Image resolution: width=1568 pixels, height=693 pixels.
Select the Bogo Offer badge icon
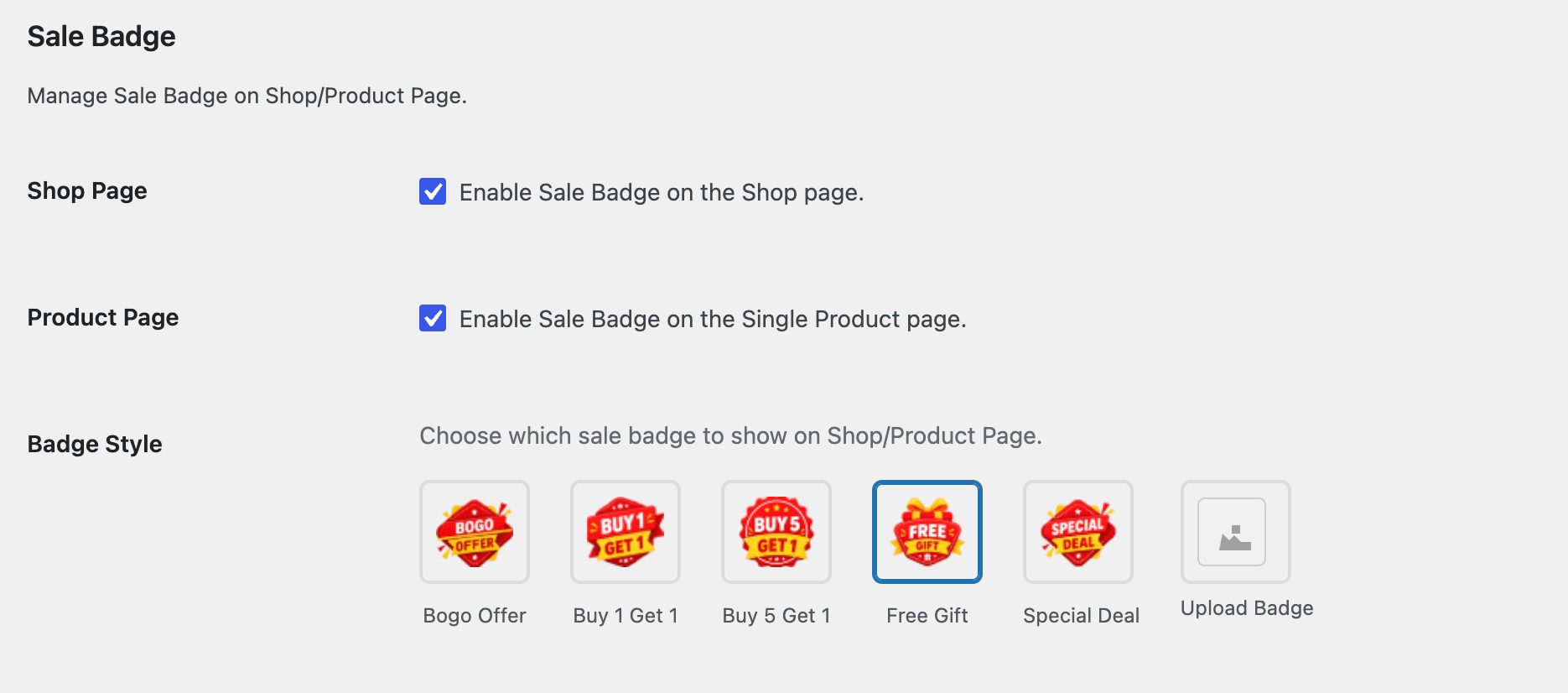(475, 532)
